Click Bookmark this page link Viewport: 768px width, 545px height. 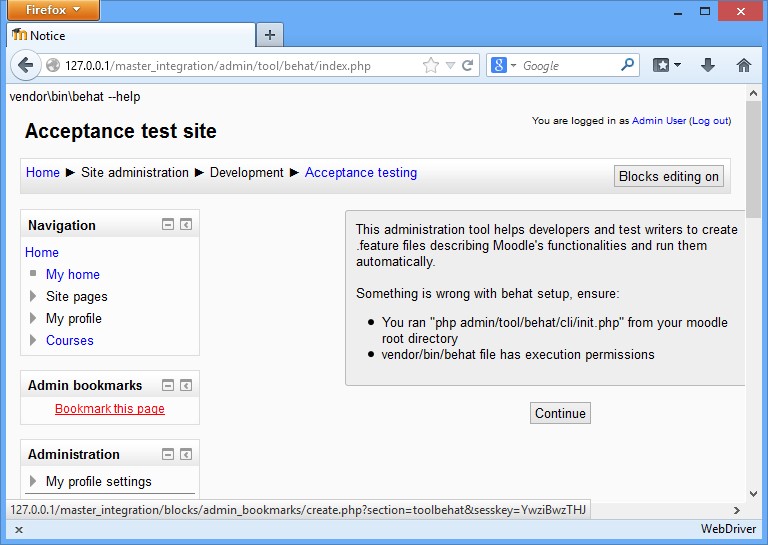(x=110, y=409)
